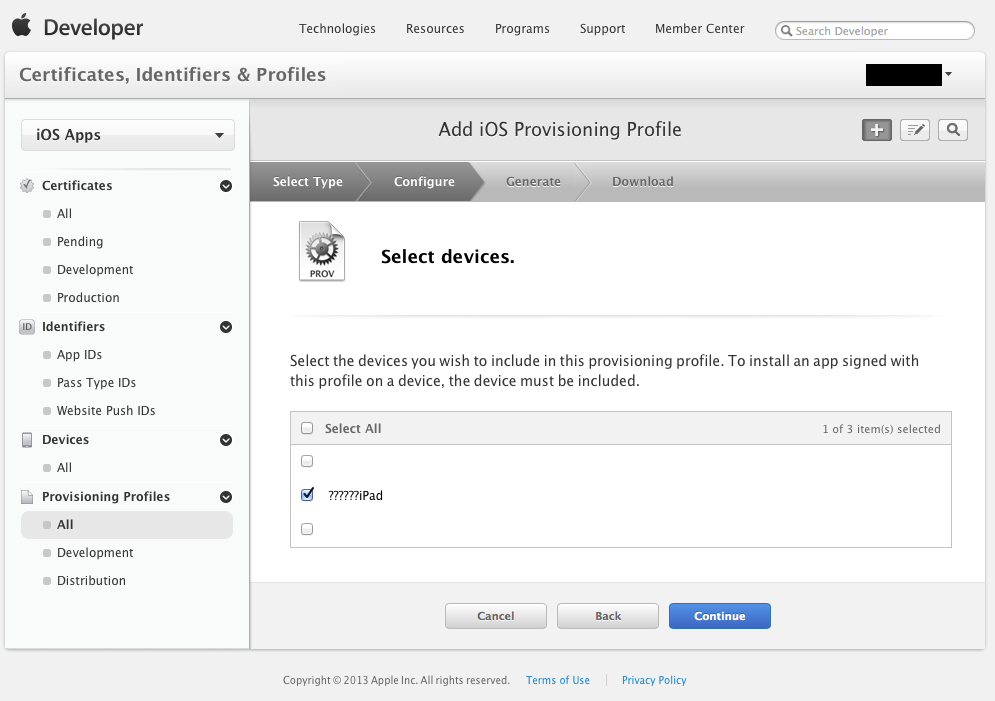Click the Provisioning Profiles section heading
The height and width of the screenshot is (701, 995).
tap(106, 497)
